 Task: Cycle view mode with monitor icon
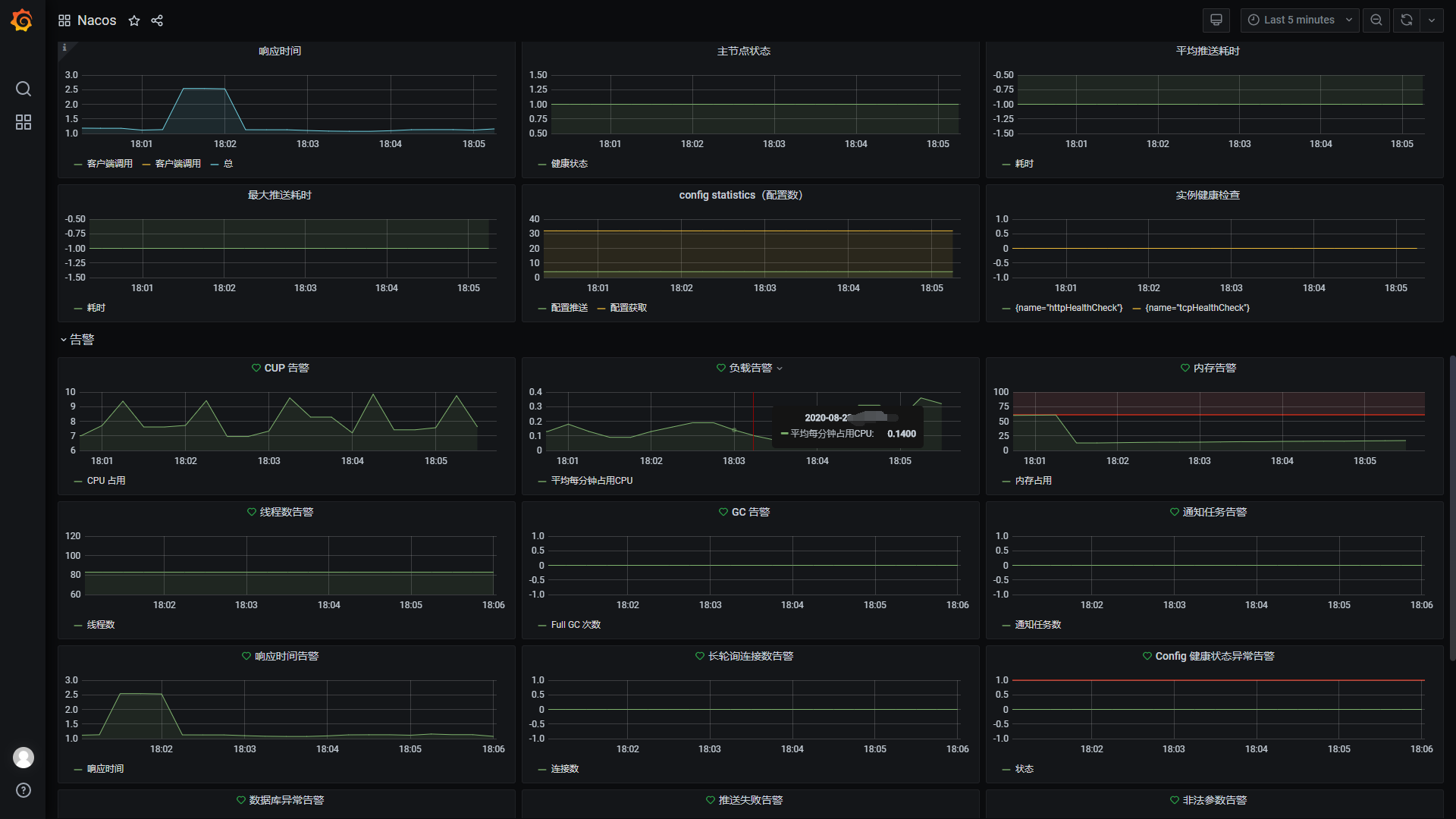pyautogui.click(x=1216, y=20)
